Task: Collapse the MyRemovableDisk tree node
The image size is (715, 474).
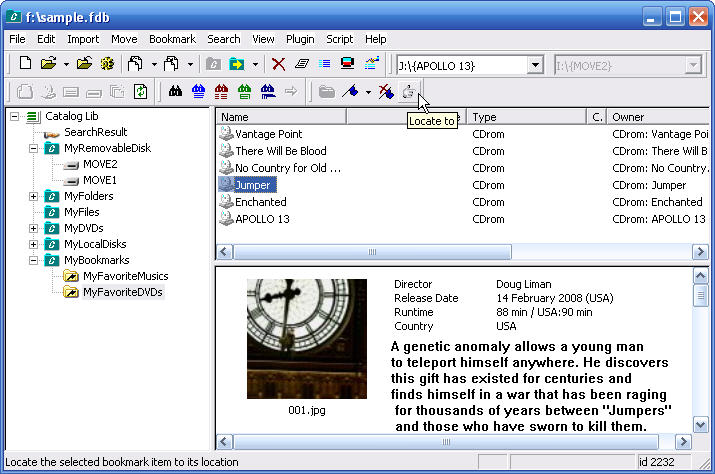Action: (33, 148)
